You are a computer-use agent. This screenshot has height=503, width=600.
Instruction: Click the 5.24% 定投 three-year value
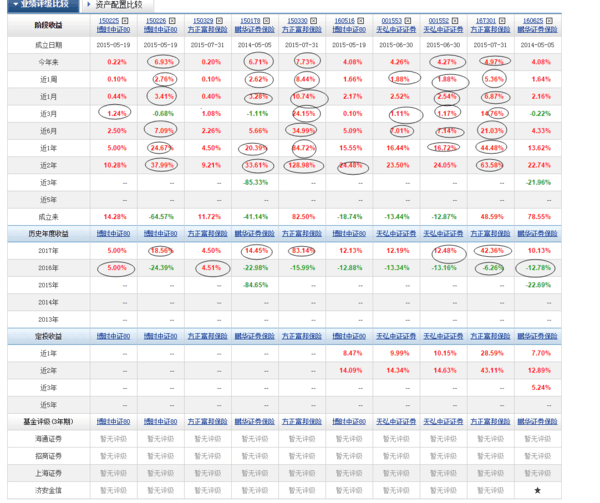(x=541, y=388)
